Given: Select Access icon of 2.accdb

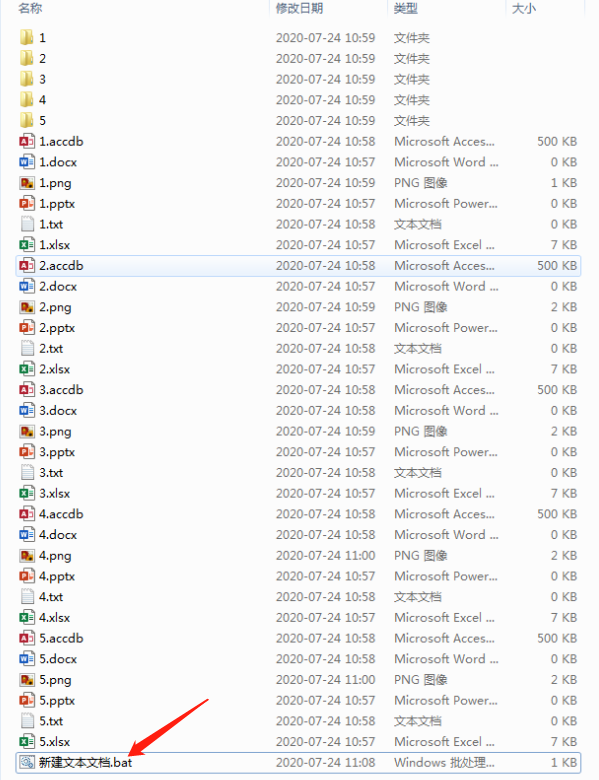Looking at the screenshot, I should tap(27, 266).
